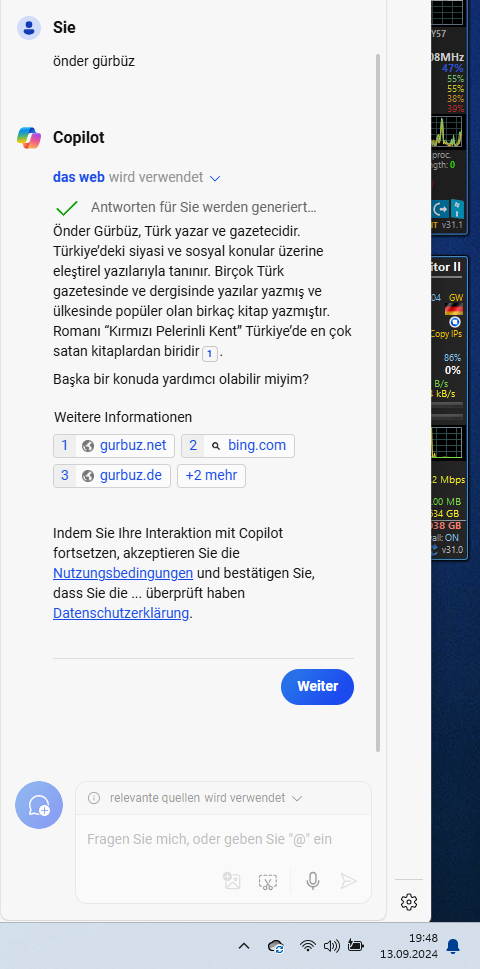Show hidden tray icons chevron

(244, 946)
